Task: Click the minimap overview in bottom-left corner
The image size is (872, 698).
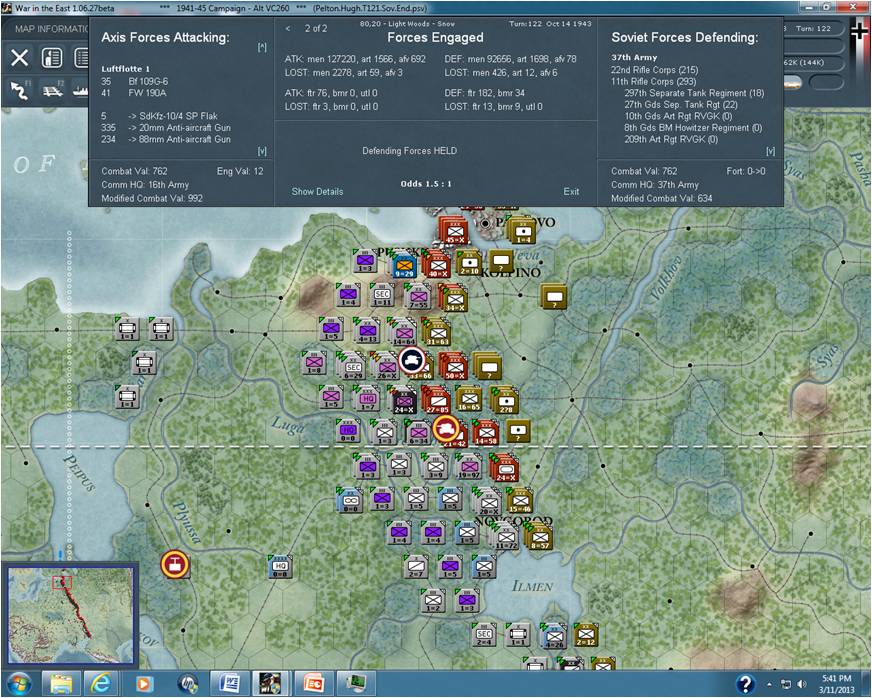Action: tap(70, 614)
